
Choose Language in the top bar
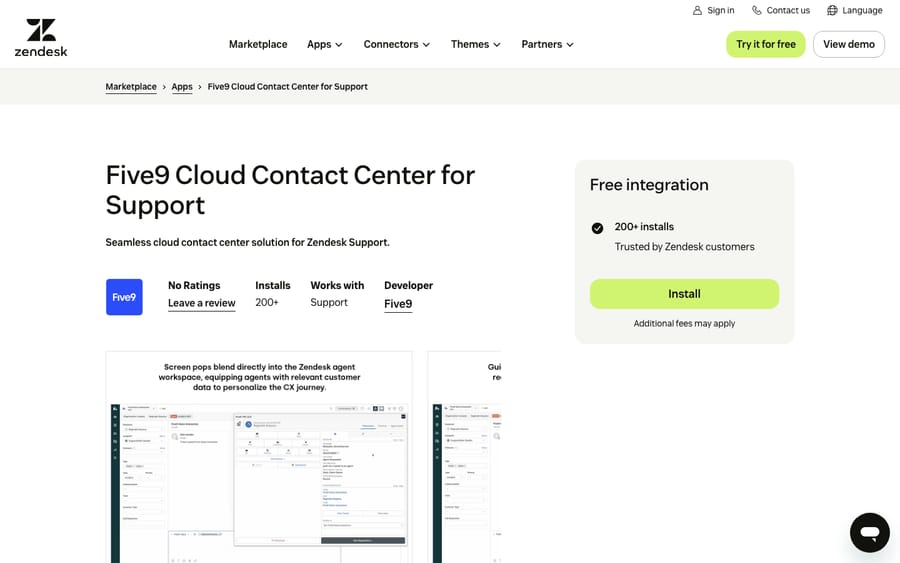[862, 10]
